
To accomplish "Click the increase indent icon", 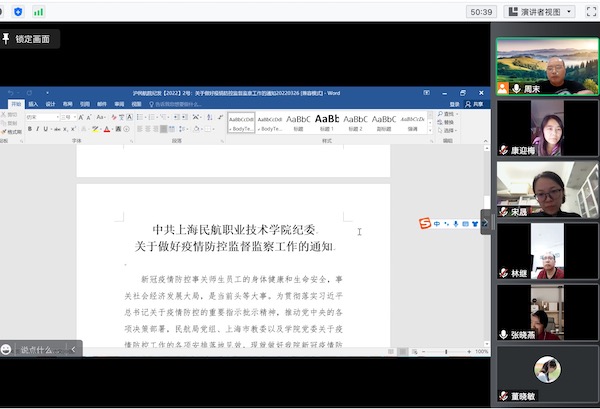I will (x=184, y=117).
